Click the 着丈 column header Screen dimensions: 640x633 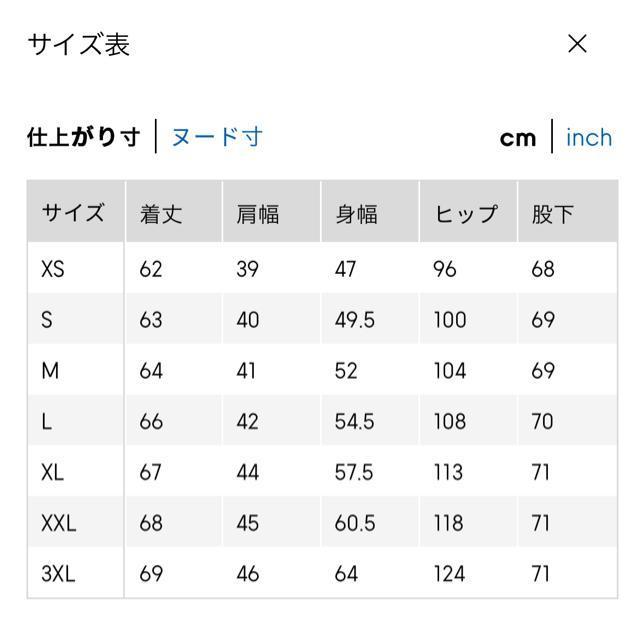(160, 213)
